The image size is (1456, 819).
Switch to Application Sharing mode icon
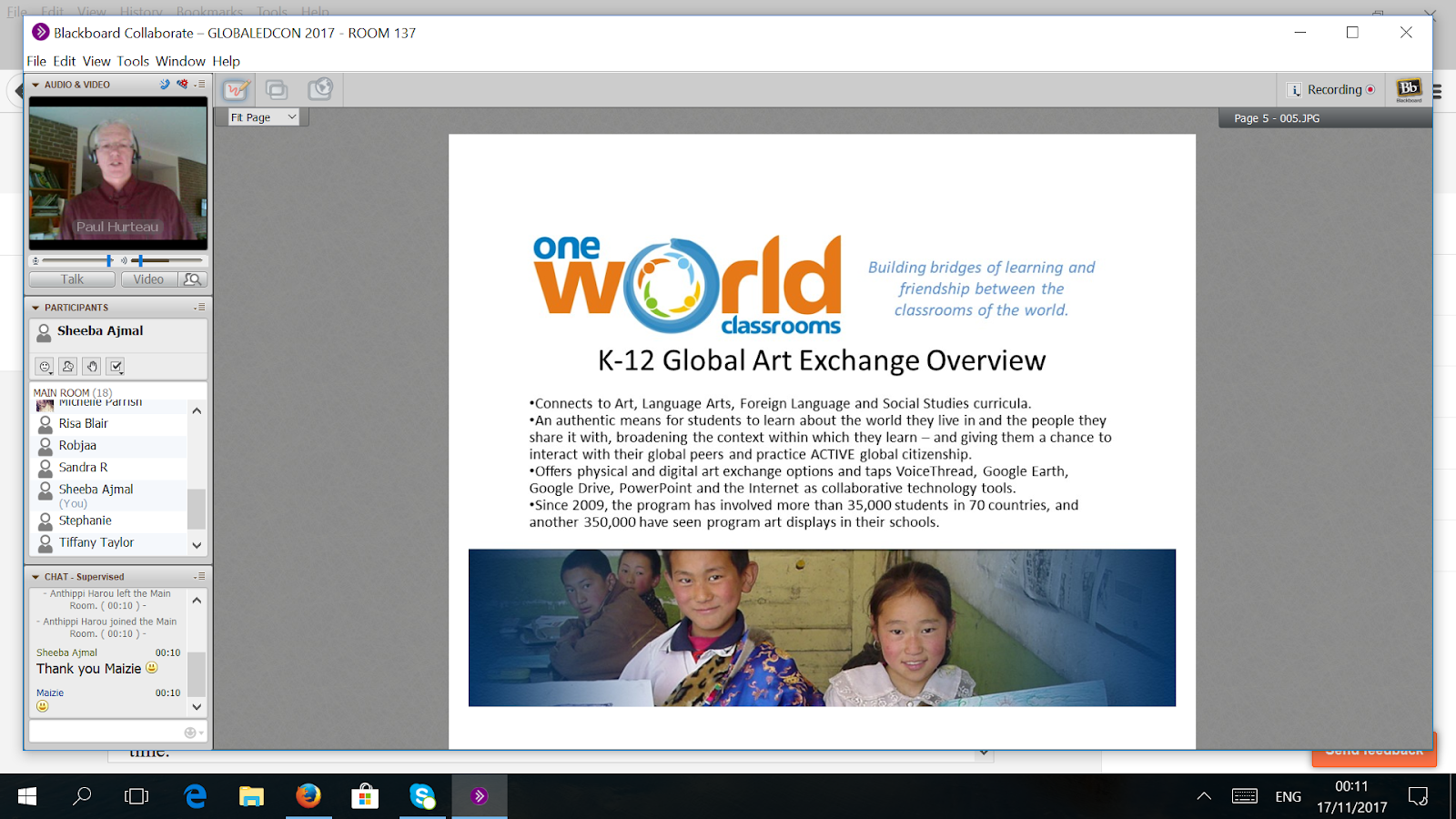pyautogui.click(x=277, y=89)
